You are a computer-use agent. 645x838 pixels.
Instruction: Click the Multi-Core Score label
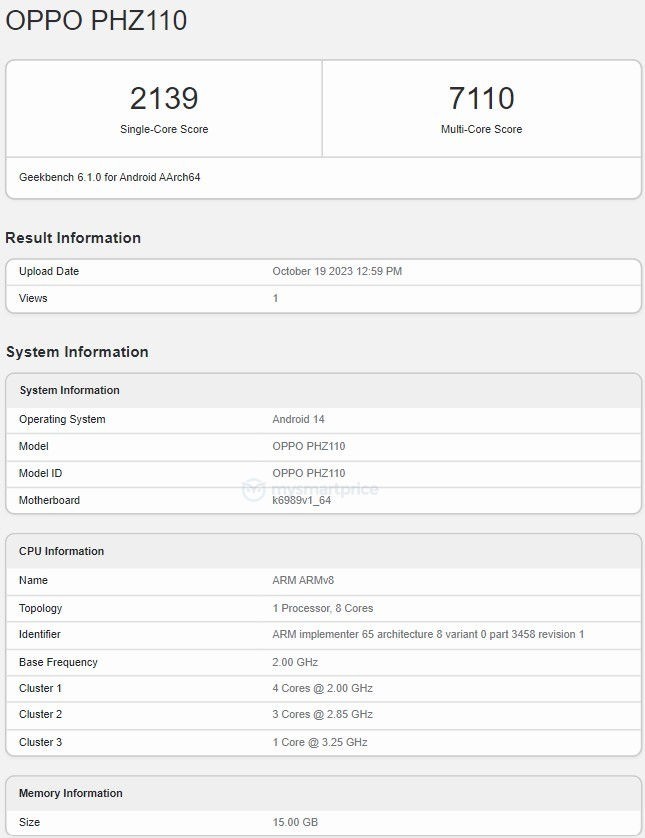[481, 129]
